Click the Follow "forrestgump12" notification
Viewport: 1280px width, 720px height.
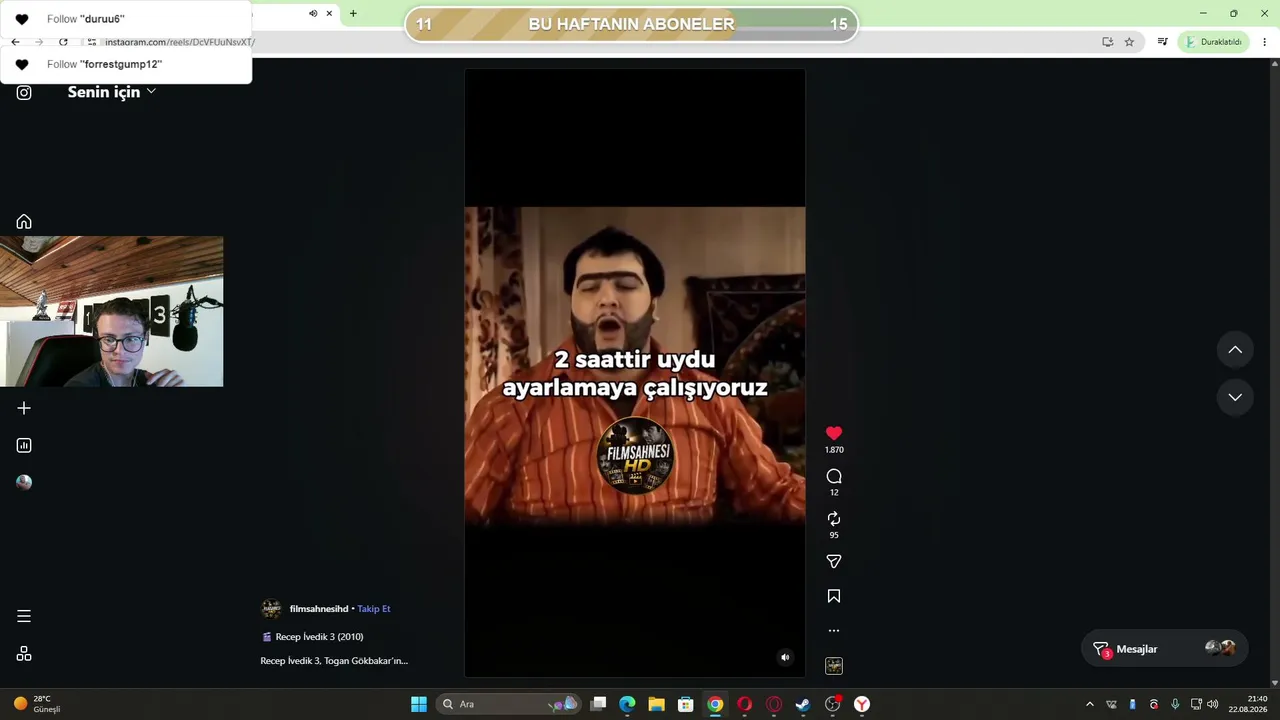[126, 64]
